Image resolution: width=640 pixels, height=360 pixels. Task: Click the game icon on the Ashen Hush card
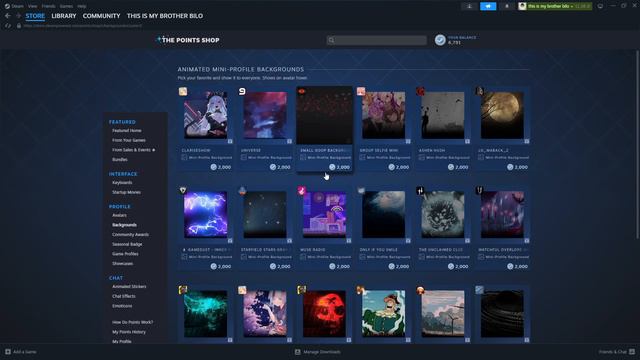point(420,91)
